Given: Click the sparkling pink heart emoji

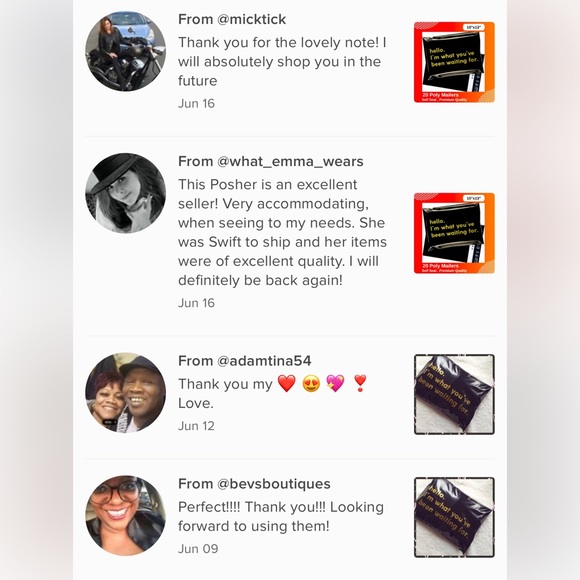Looking at the screenshot, I should 335,383.
